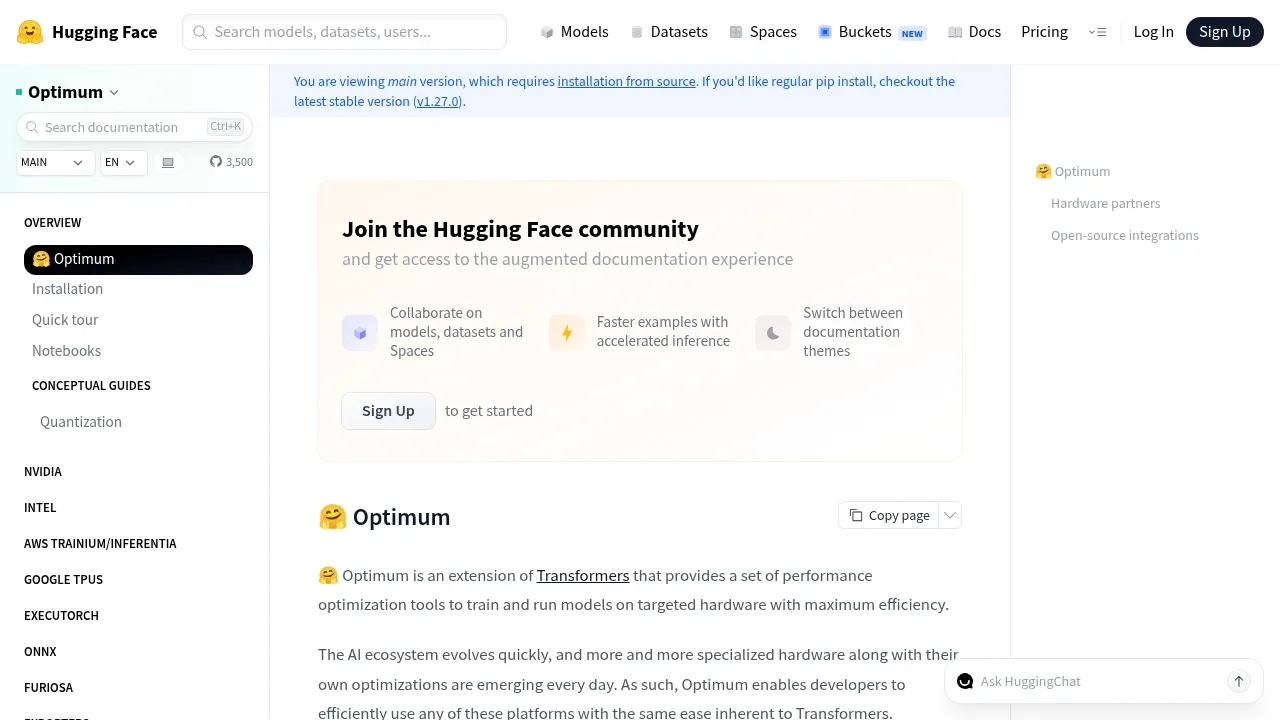Expand the INTEL sidebar section
The height and width of the screenshot is (720, 1280).
[40, 508]
